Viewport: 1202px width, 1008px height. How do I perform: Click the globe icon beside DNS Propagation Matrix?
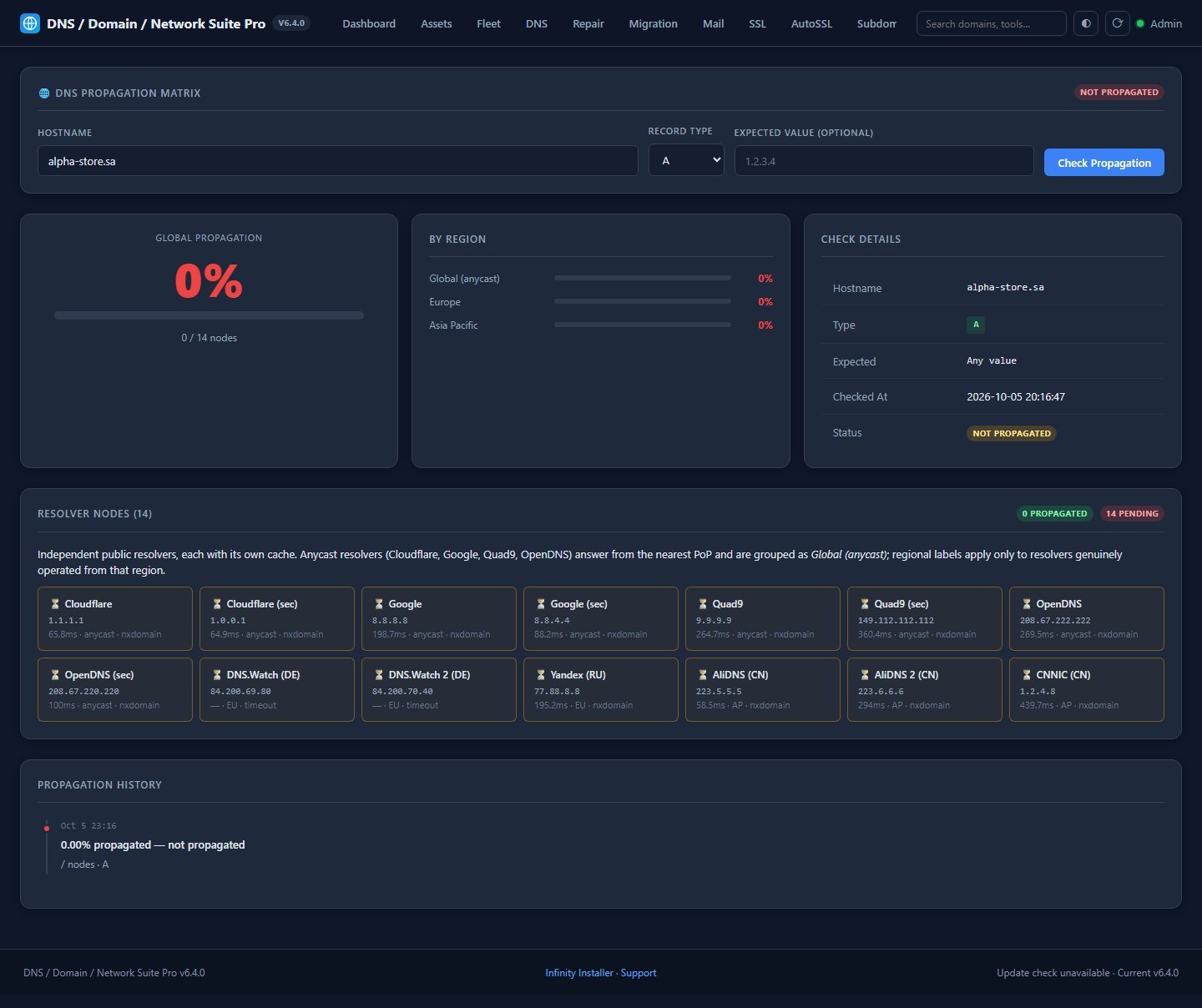click(x=44, y=93)
